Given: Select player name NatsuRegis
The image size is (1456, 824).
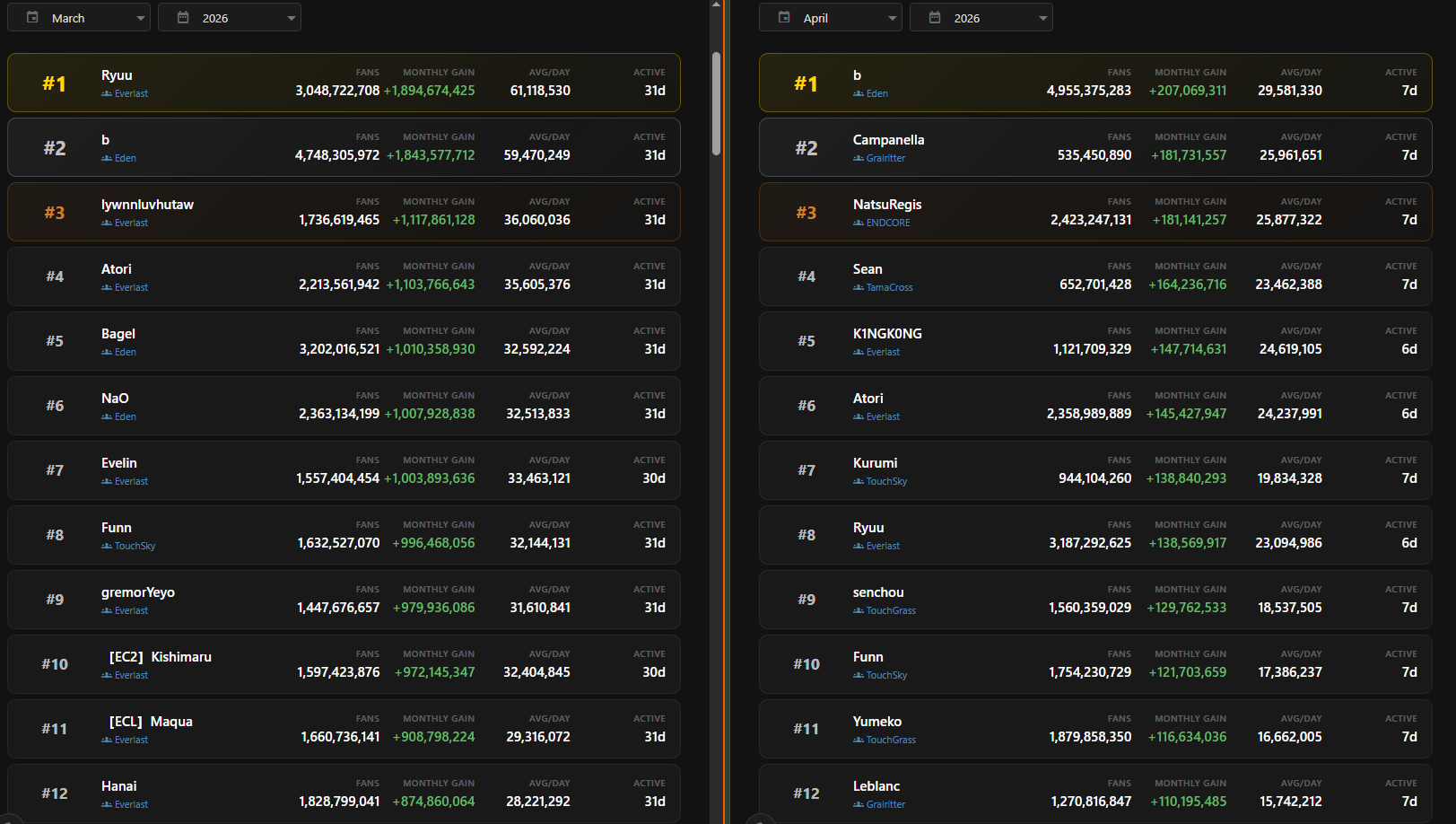Looking at the screenshot, I should (887, 205).
